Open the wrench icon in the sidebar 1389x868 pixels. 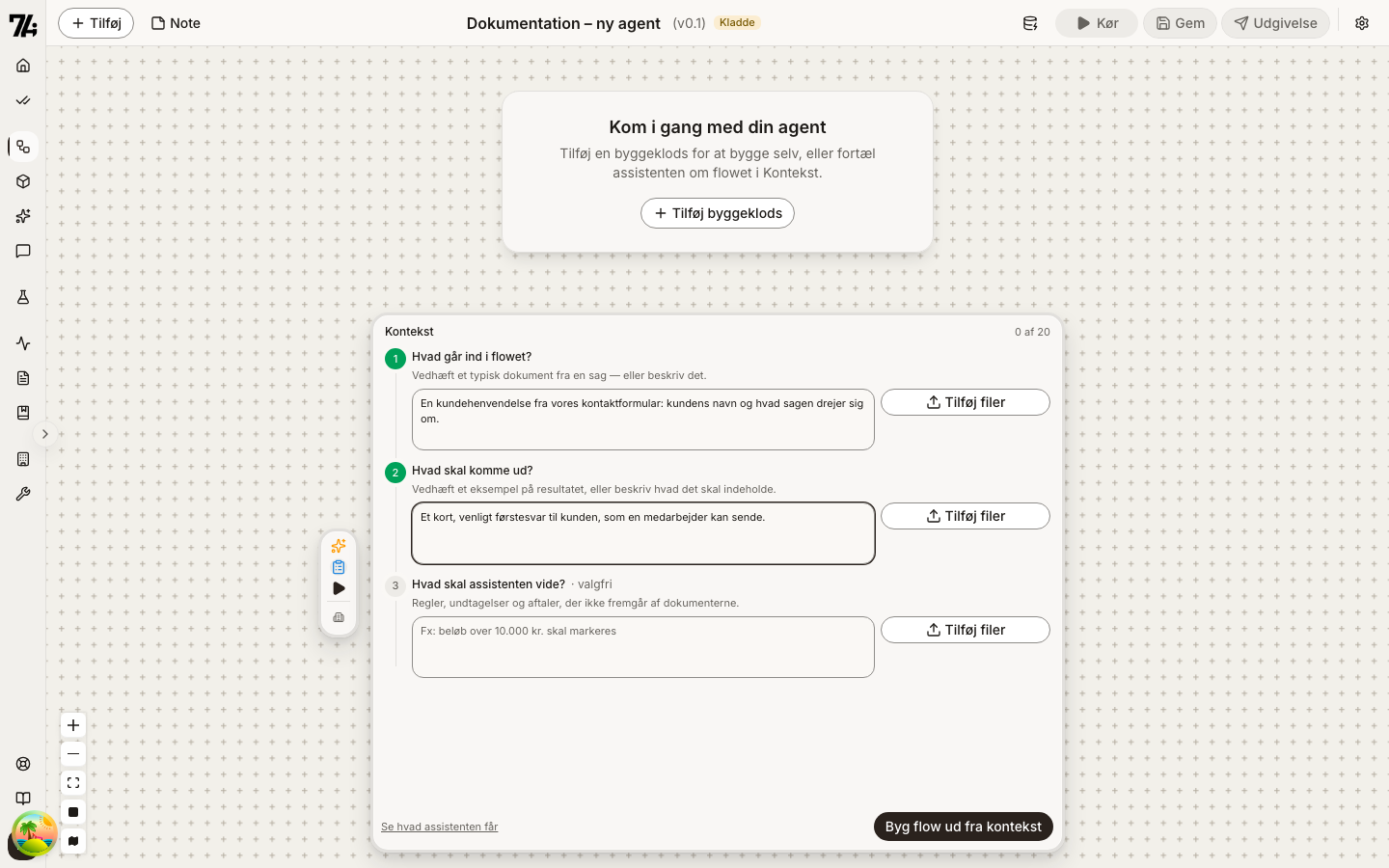tap(23, 494)
